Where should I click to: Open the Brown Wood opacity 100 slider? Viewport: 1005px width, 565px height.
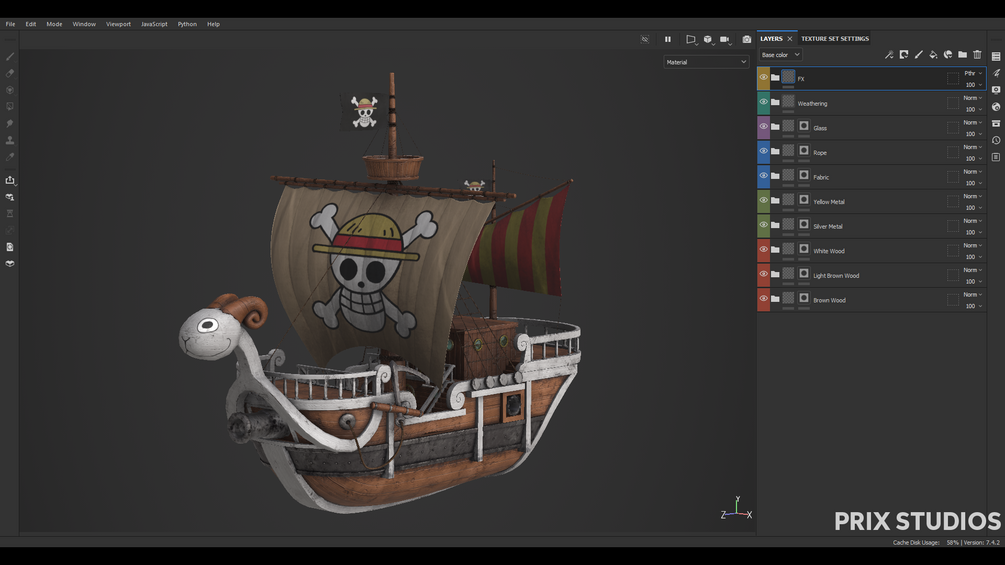click(973, 306)
